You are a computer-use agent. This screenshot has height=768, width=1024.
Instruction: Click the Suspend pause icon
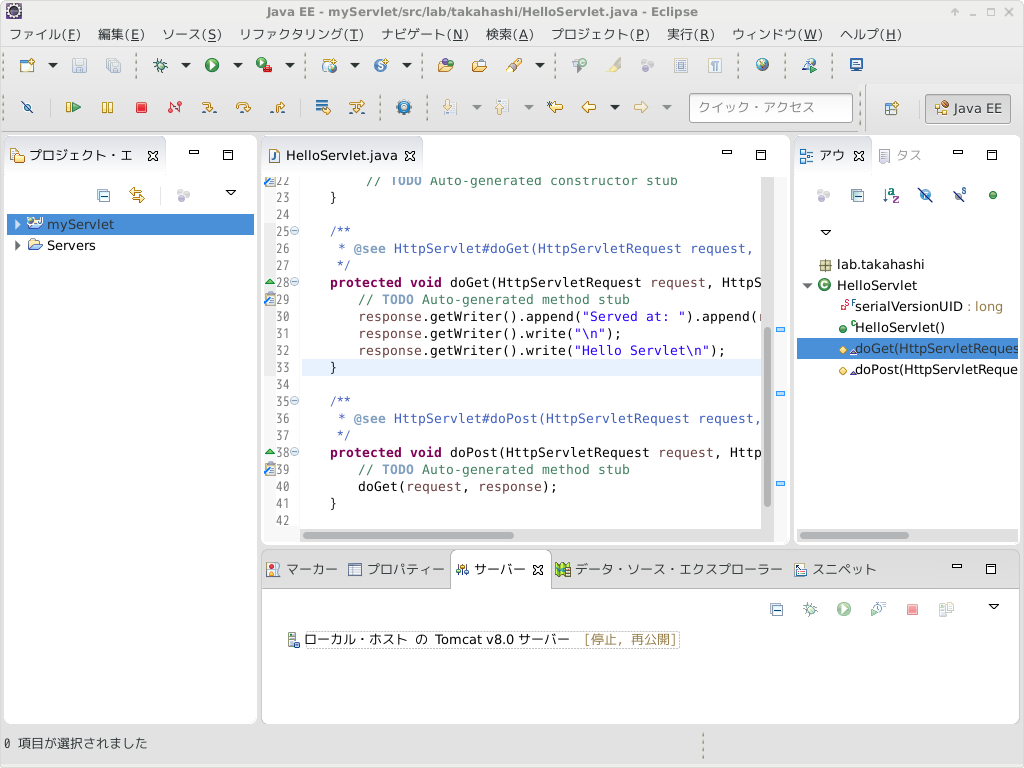pos(107,107)
